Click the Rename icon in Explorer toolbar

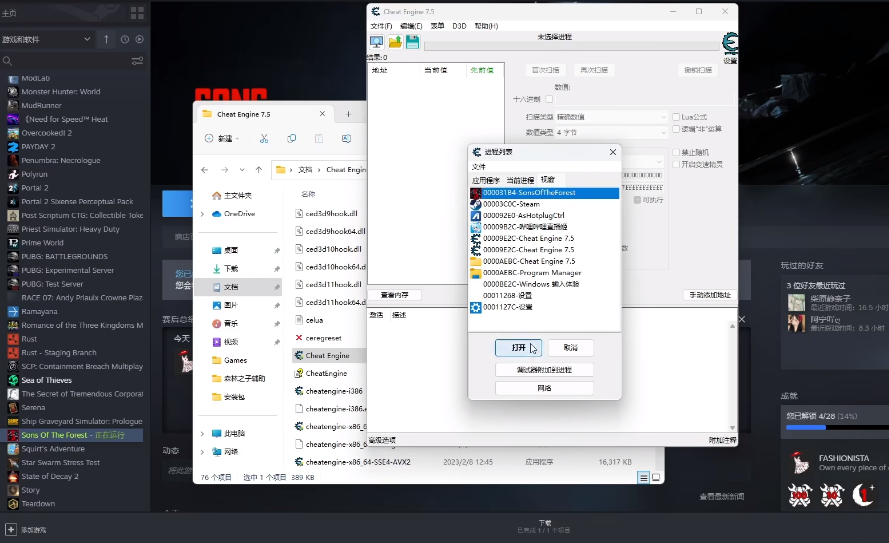[x=346, y=138]
